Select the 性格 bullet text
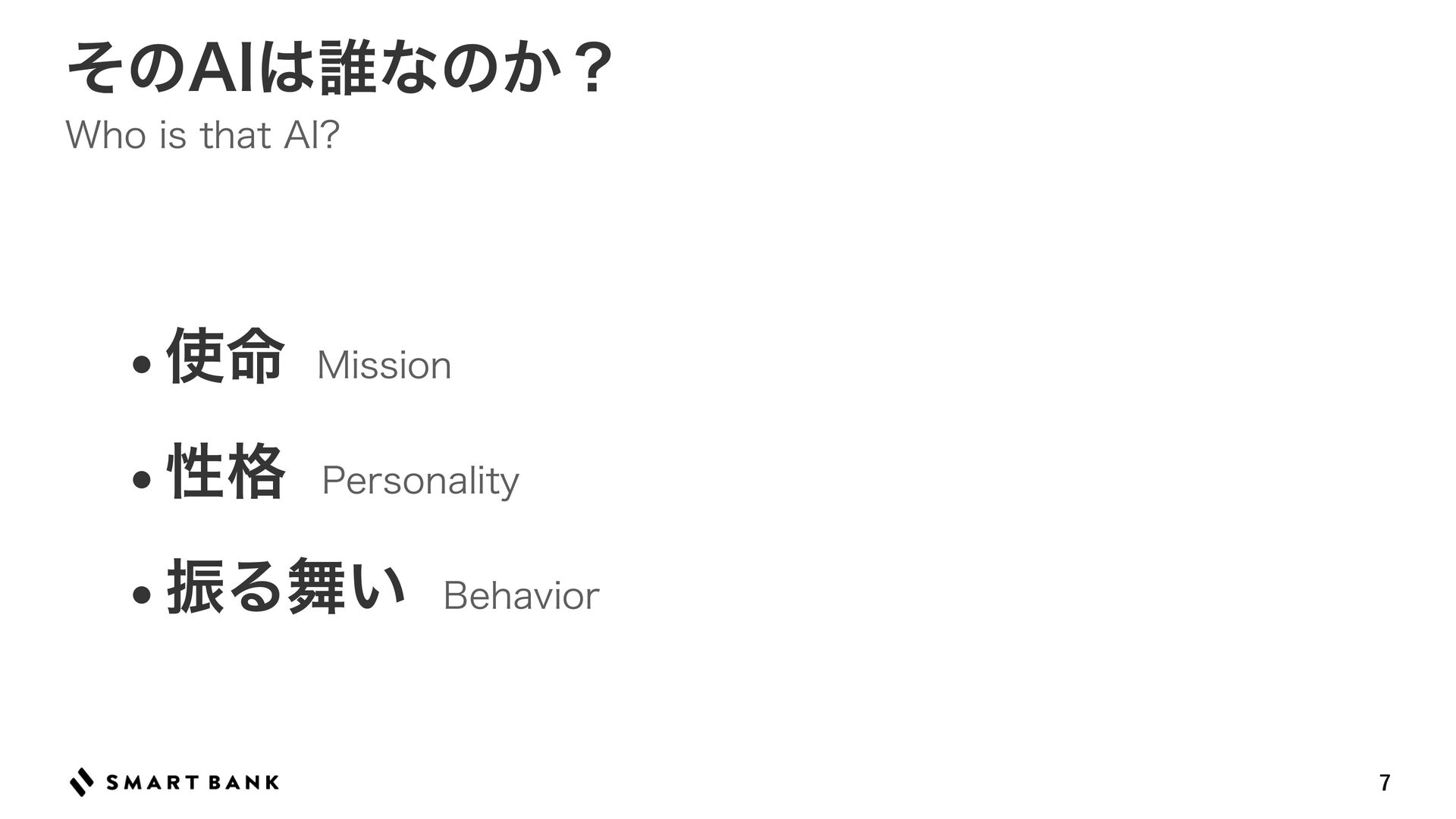 pos(225,472)
